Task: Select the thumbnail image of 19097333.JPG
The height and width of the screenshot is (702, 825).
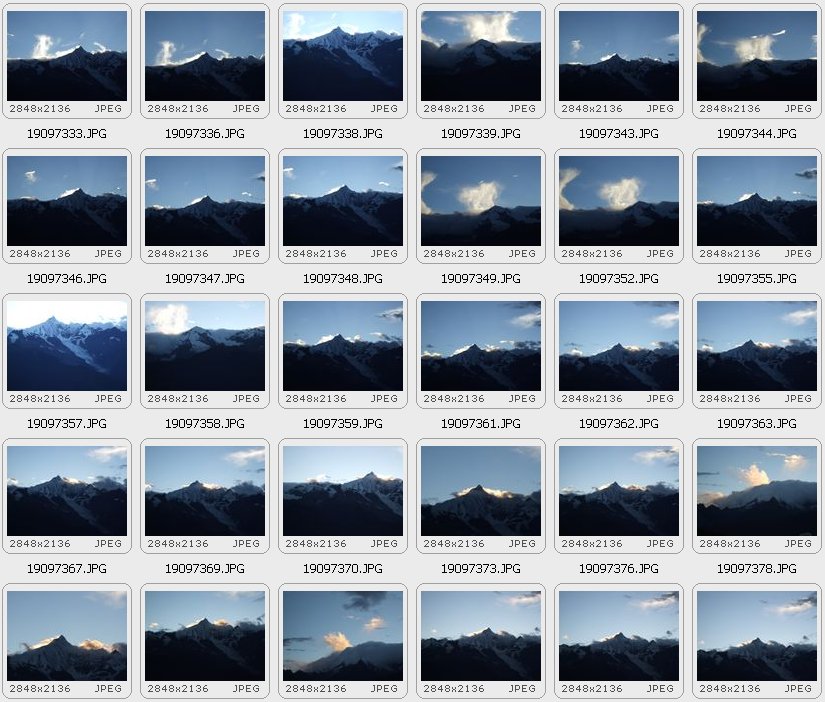Action: 67,56
